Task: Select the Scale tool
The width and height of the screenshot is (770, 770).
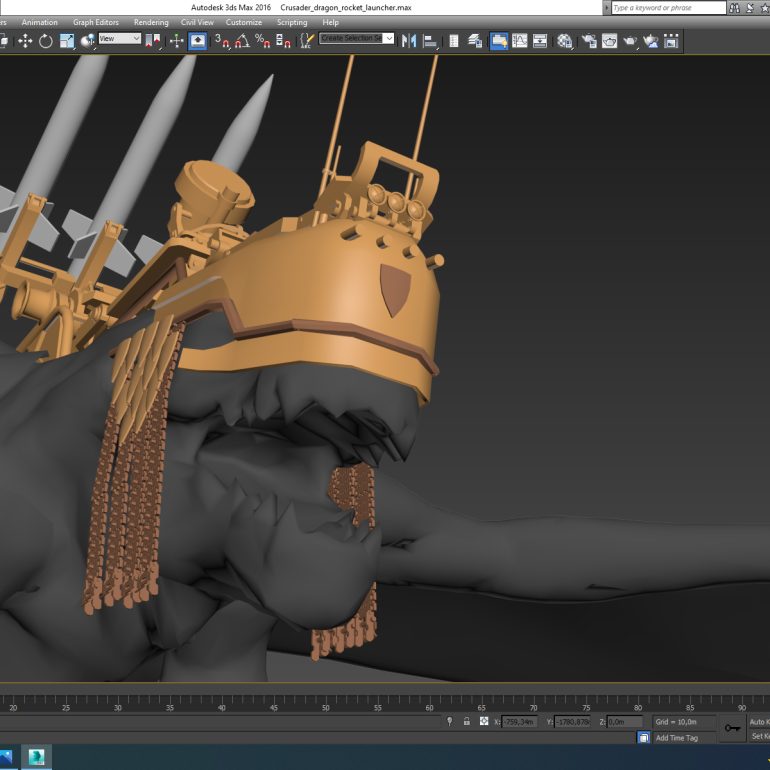Action: coord(67,41)
